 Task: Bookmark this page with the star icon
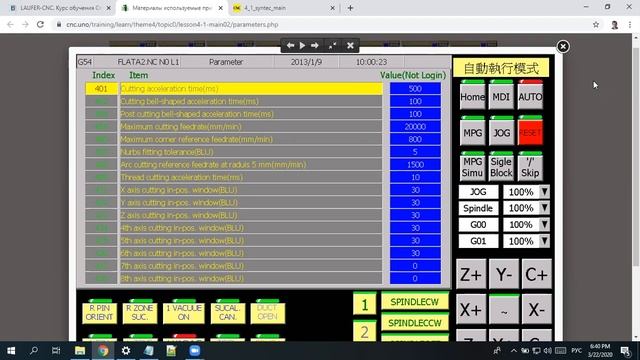596,24
